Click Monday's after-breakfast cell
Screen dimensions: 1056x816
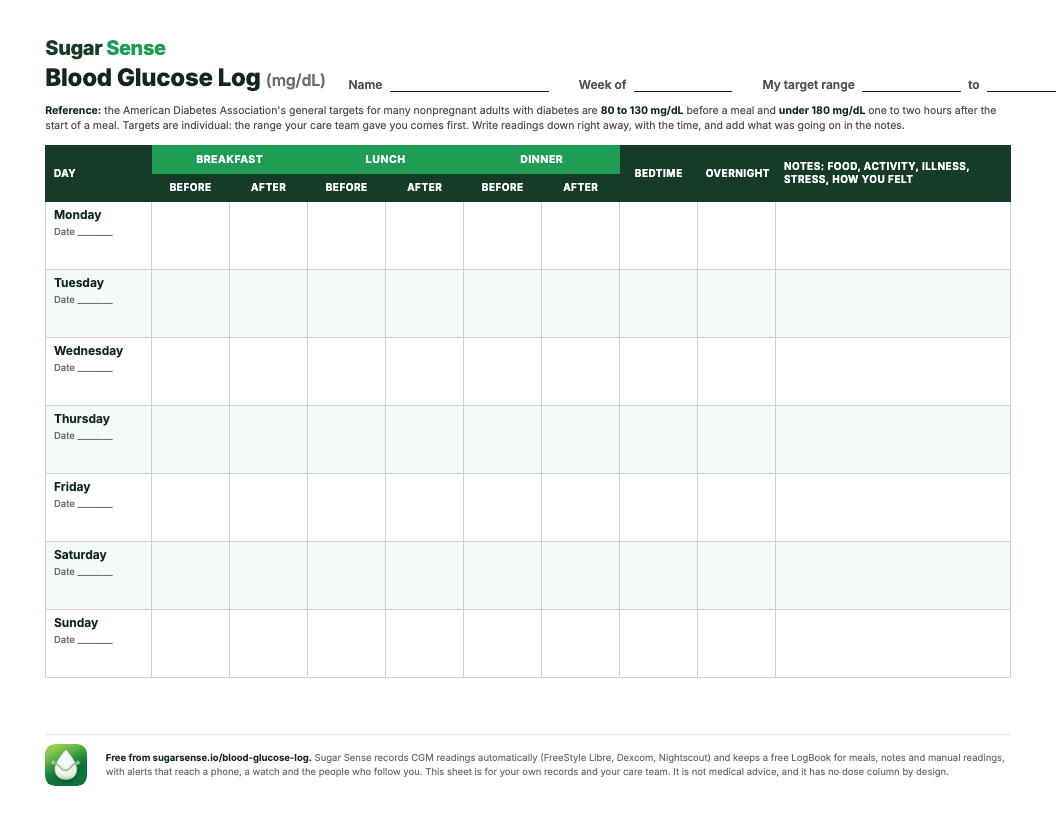point(269,236)
